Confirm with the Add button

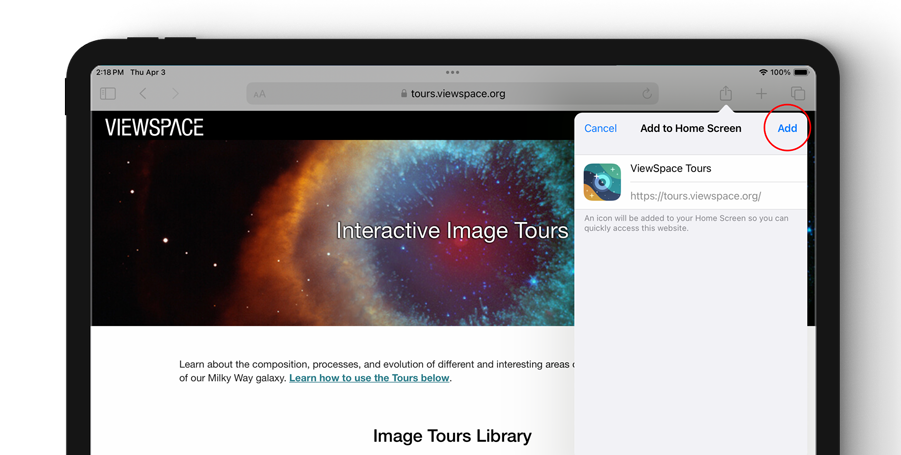787,128
